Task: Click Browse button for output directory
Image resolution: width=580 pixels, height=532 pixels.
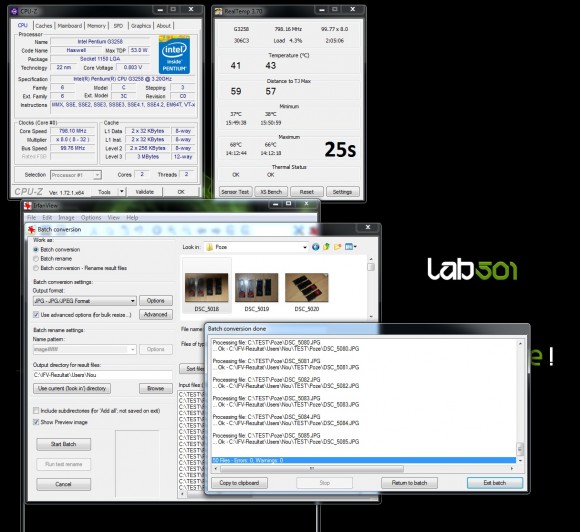Action: coord(156,388)
